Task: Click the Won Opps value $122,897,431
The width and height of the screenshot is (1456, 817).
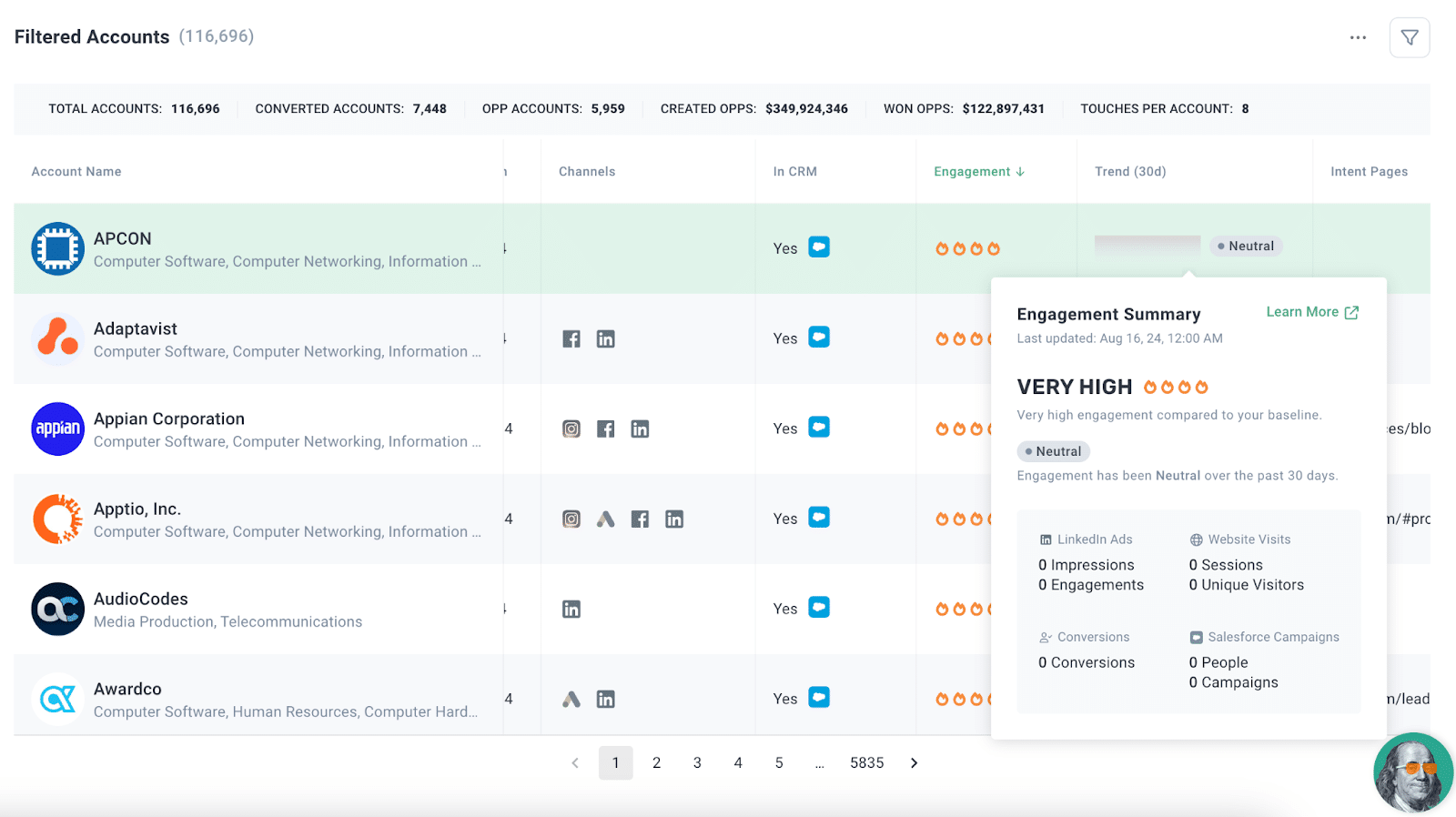Action: [1004, 109]
